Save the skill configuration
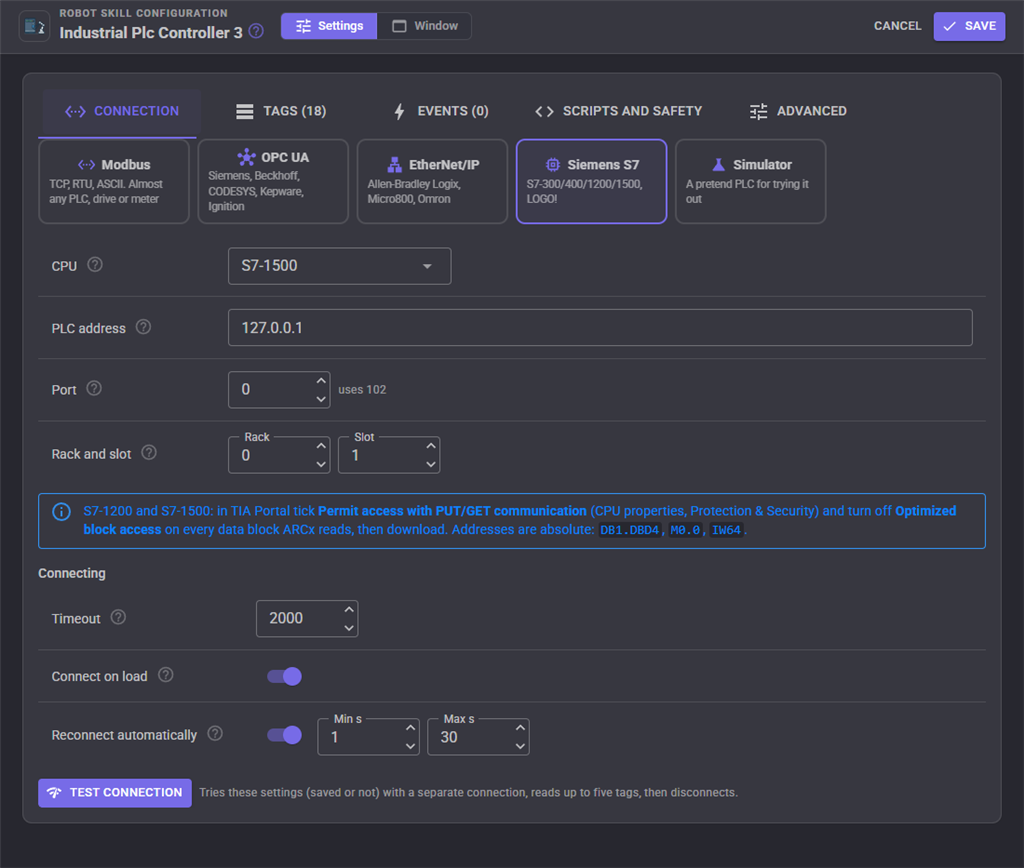This screenshot has width=1024, height=868. tap(969, 26)
